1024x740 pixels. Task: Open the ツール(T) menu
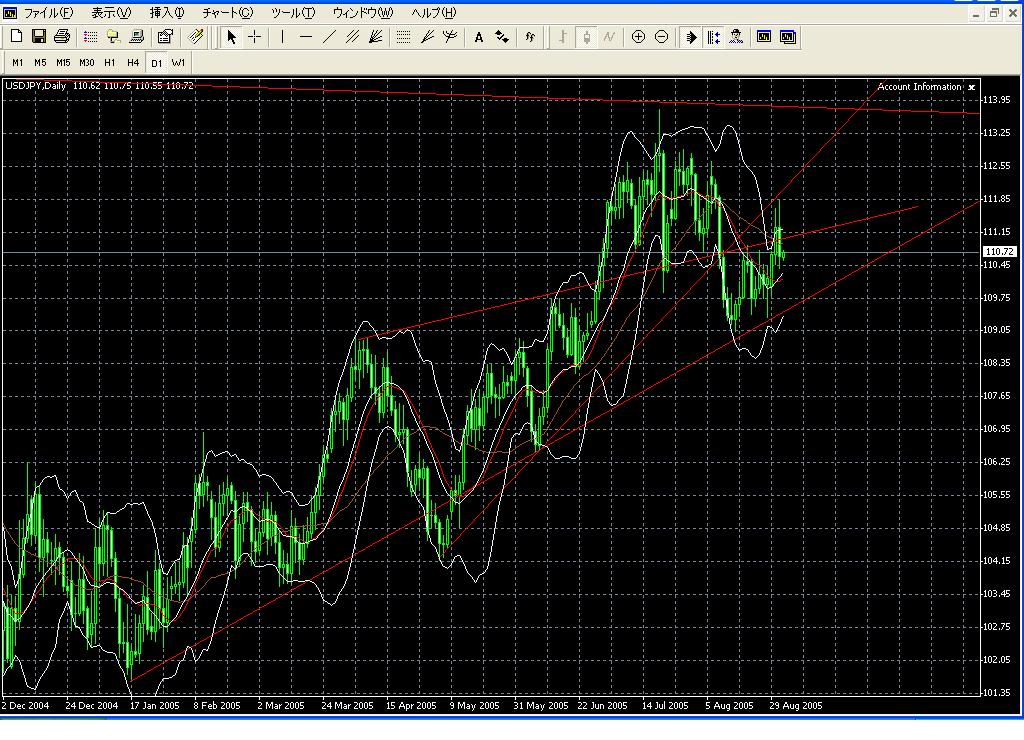(x=293, y=13)
